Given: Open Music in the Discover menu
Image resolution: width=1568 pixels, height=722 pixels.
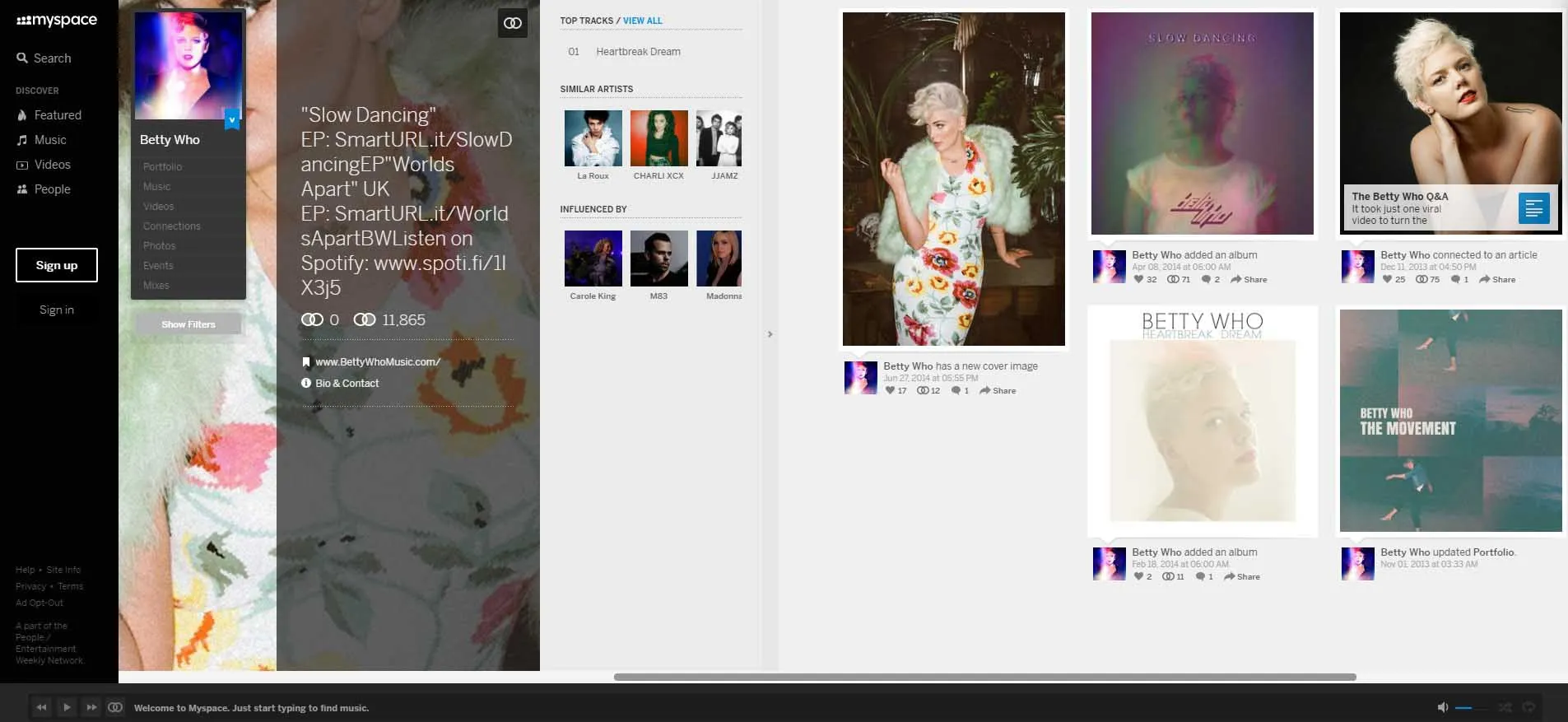Looking at the screenshot, I should click(x=42, y=140).
